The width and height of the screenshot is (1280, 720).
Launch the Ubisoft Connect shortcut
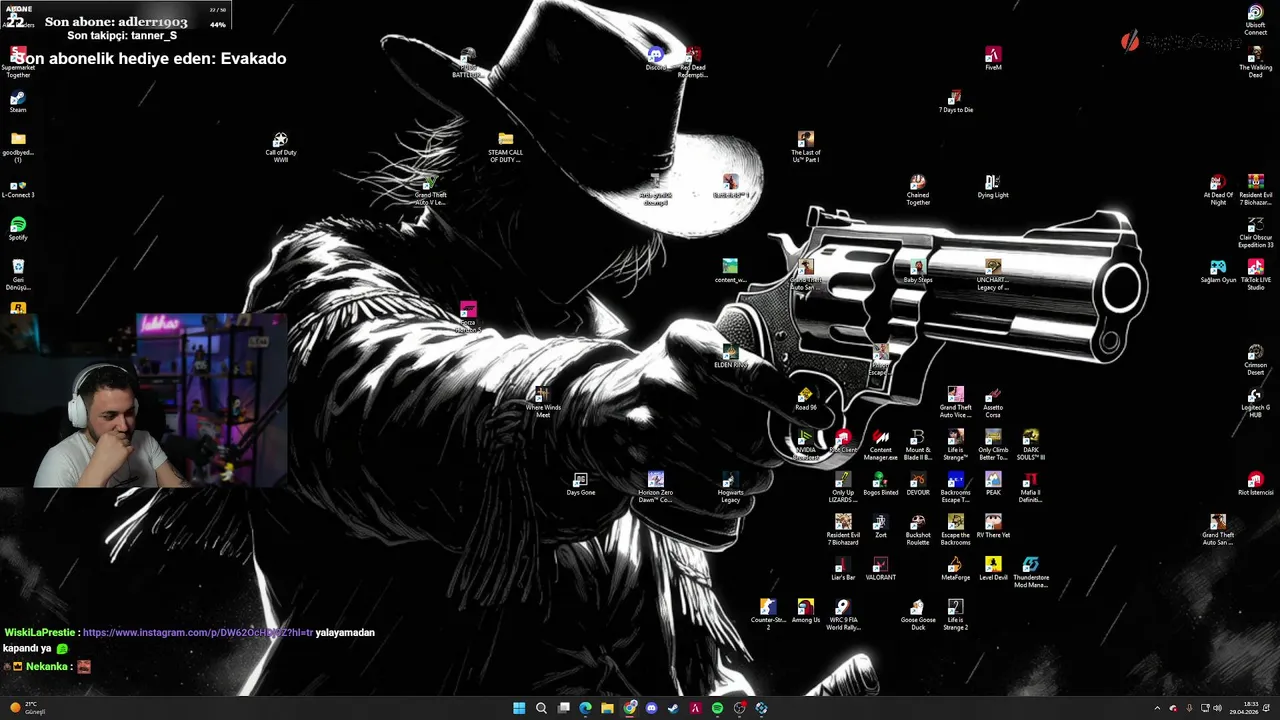point(1255,19)
